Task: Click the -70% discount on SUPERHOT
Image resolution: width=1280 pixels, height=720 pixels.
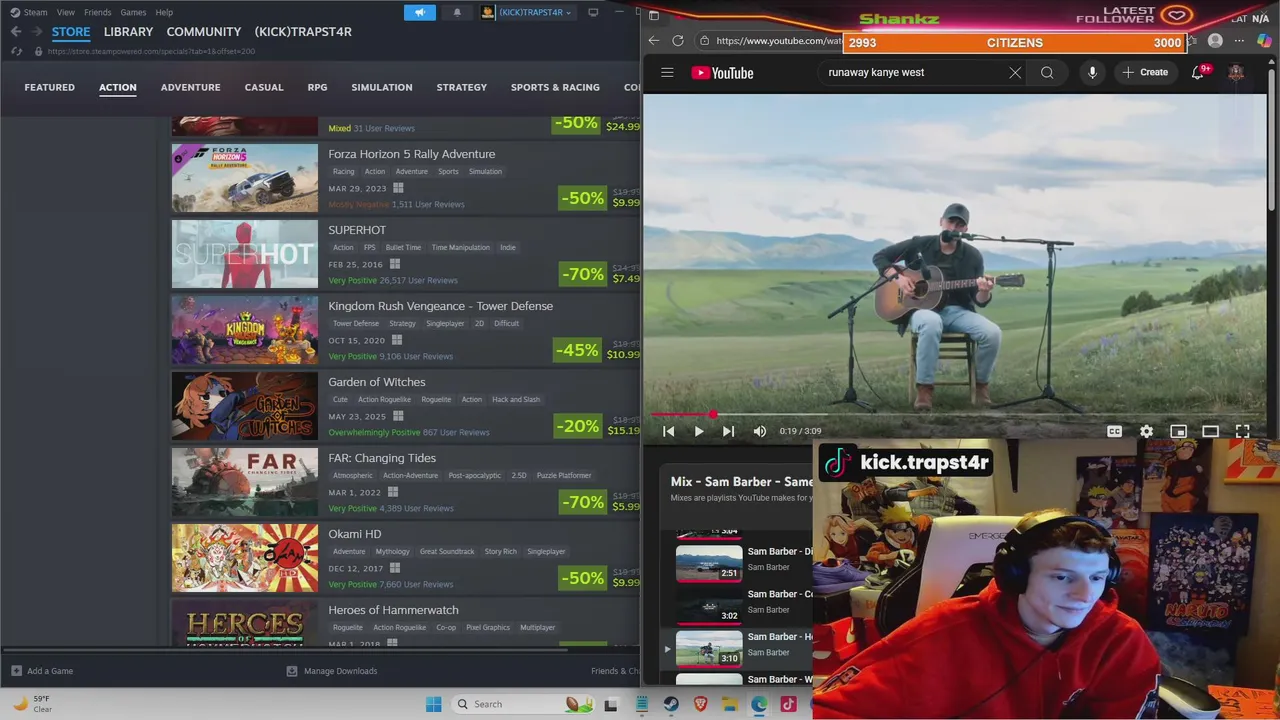Action: 583,274
